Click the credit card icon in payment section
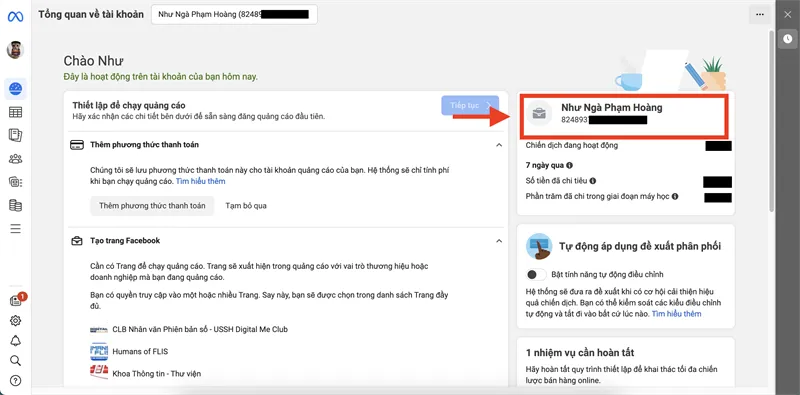The height and width of the screenshot is (395, 800). [77, 145]
